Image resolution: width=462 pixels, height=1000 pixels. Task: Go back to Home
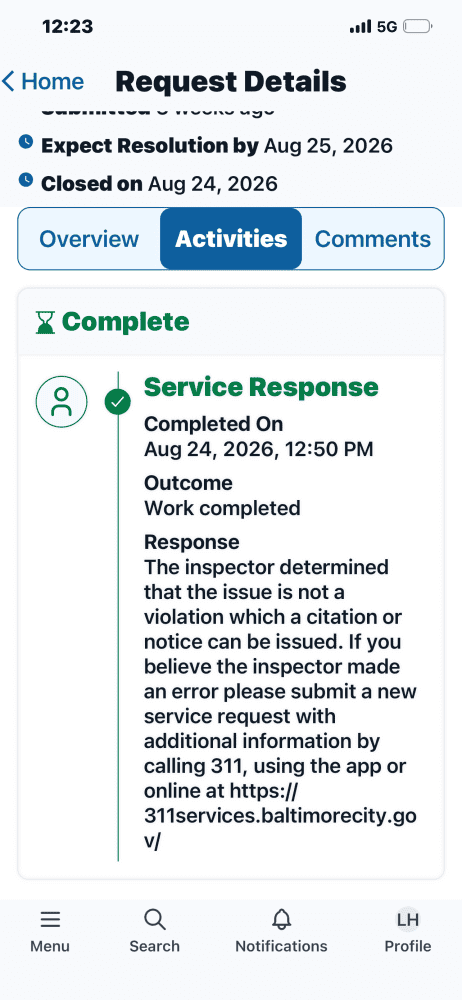52,82
